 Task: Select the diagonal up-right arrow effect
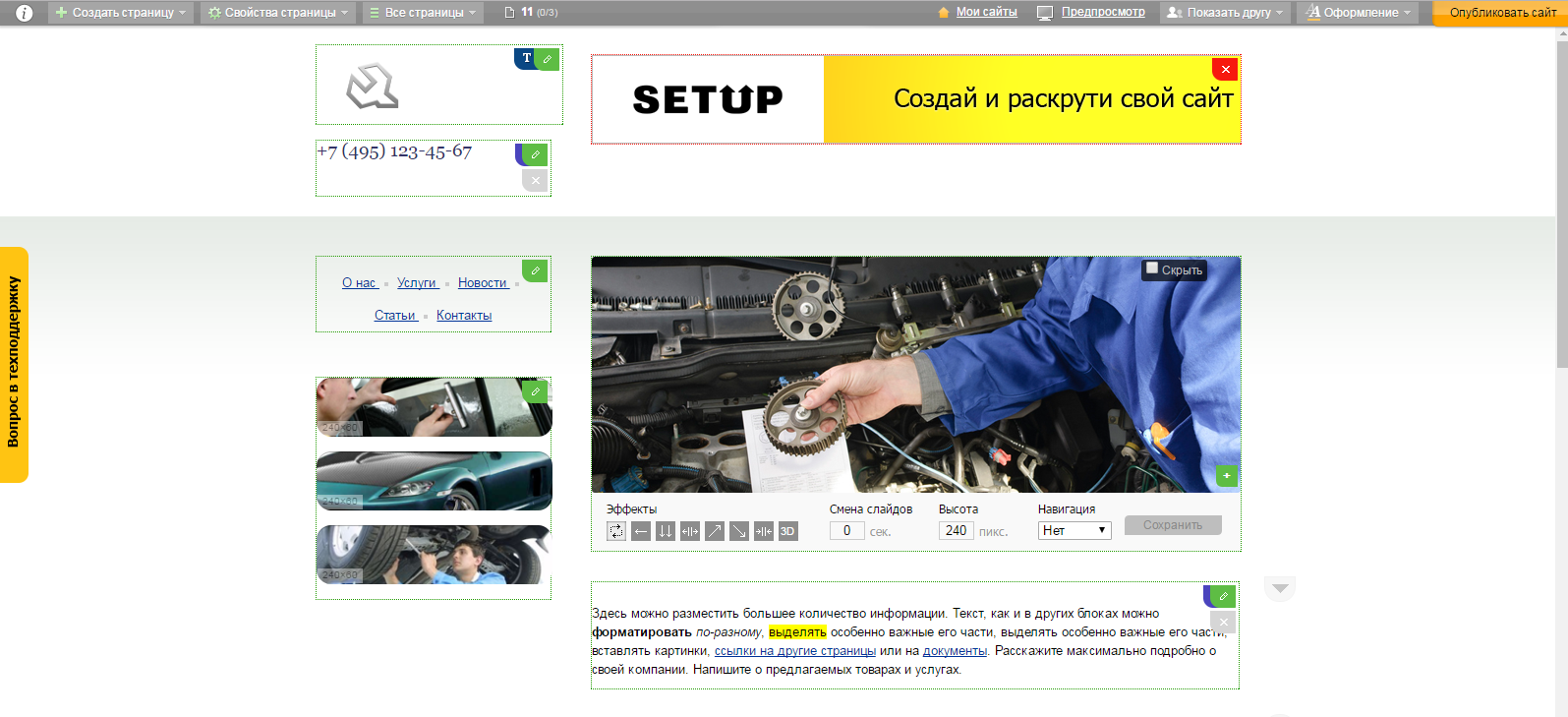point(715,531)
